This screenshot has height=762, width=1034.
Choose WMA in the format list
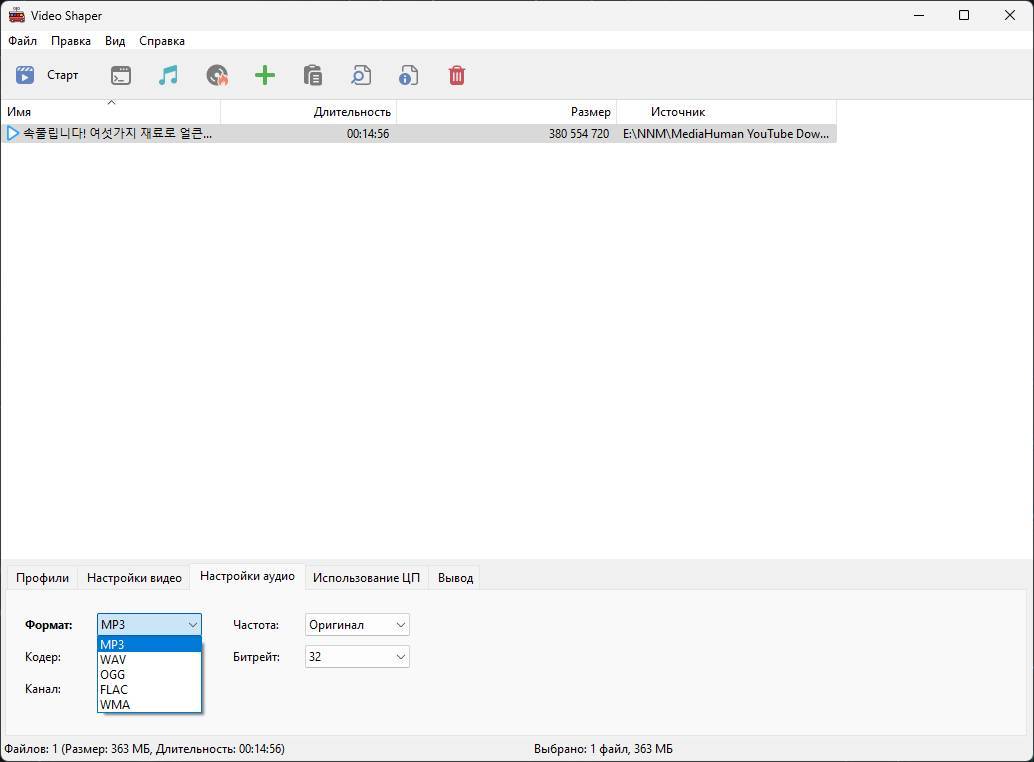click(x=149, y=704)
